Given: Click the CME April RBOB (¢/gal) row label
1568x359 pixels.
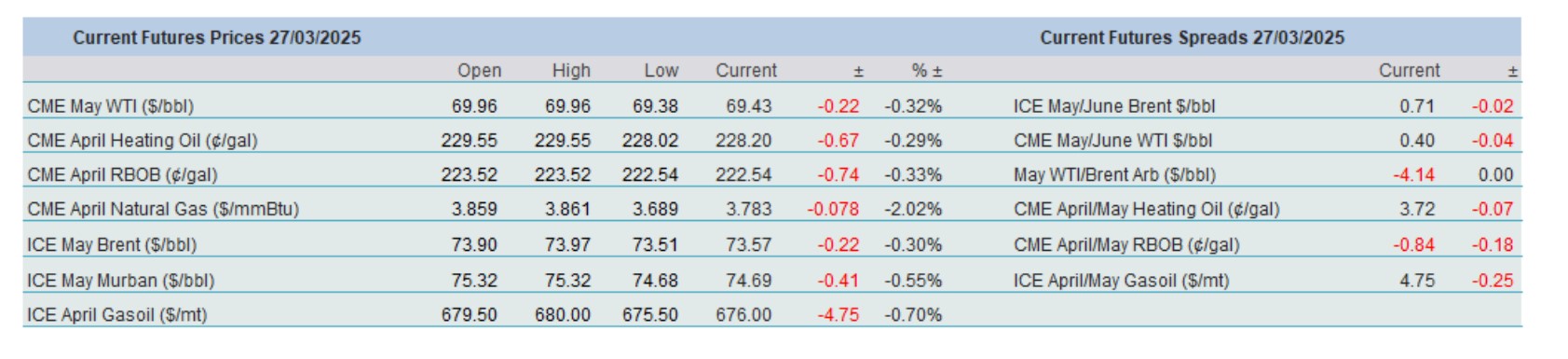Looking at the screenshot, I should click(122, 175).
